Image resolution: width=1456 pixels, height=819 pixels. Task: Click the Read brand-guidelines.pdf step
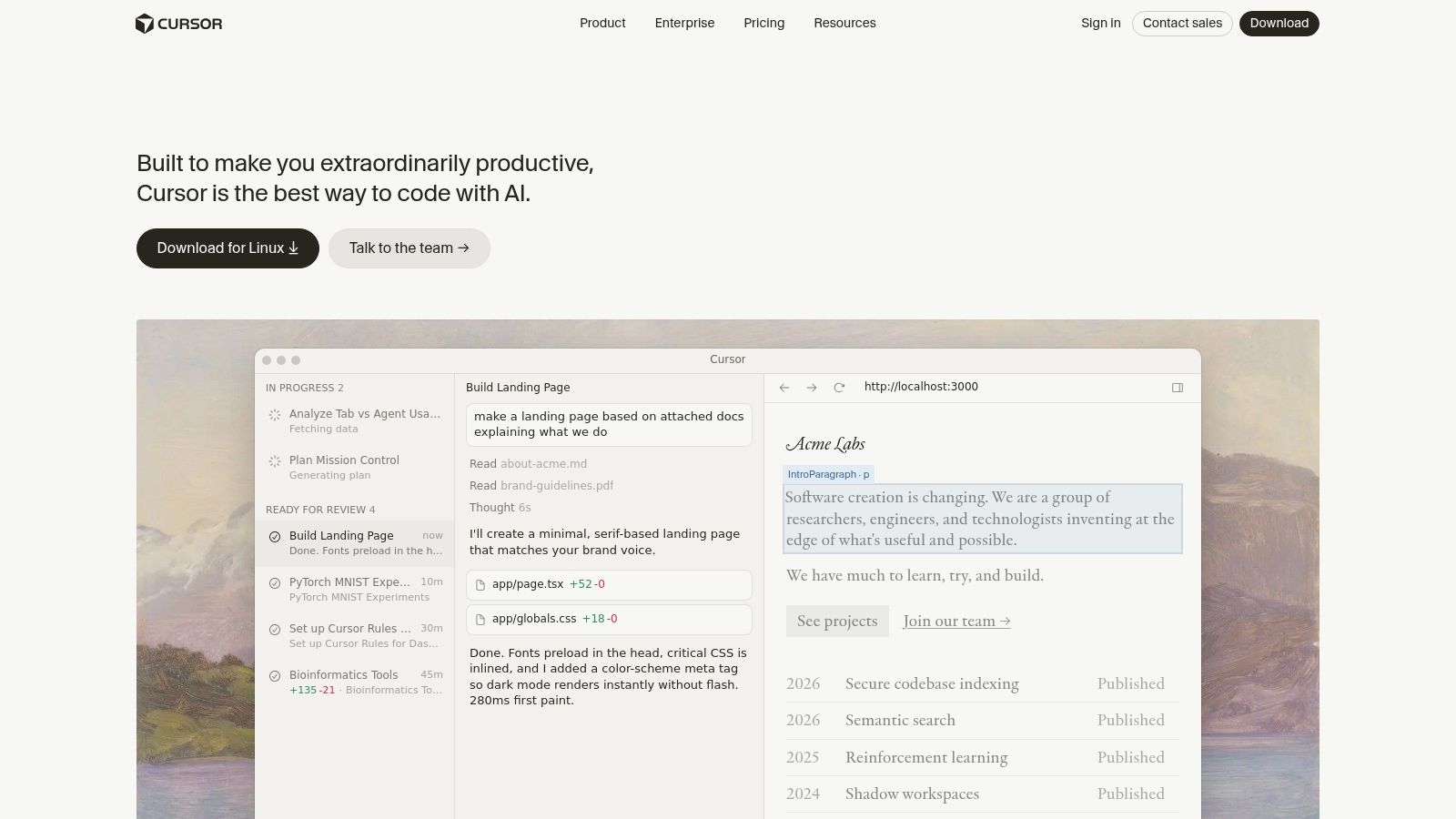pos(541,486)
